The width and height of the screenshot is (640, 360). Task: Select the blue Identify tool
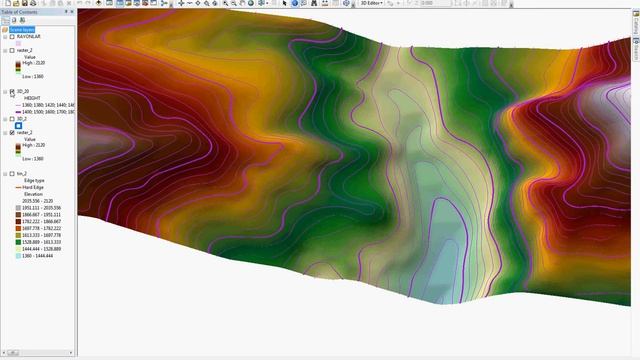pyautogui.click(x=295, y=3)
